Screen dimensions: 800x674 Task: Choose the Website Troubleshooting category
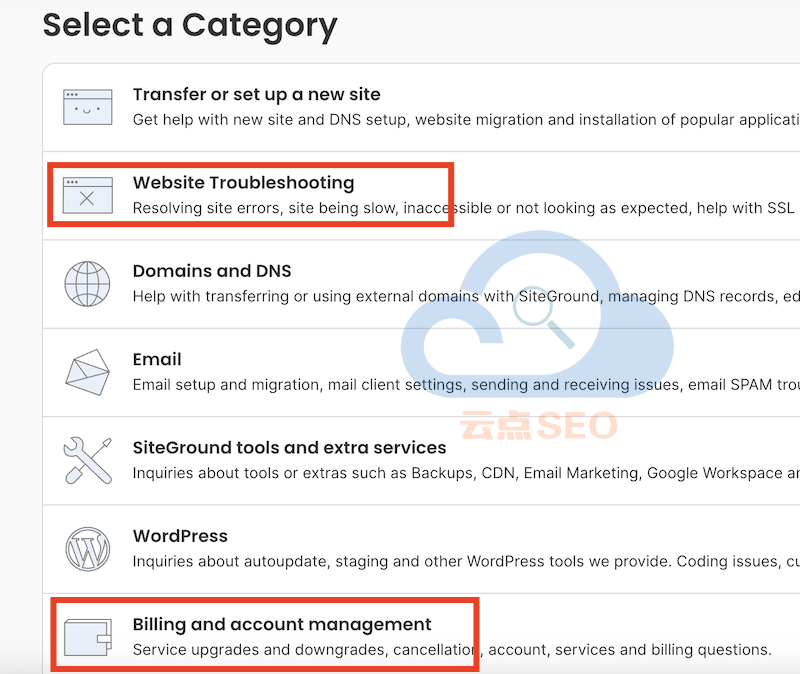(x=243, y=183)
